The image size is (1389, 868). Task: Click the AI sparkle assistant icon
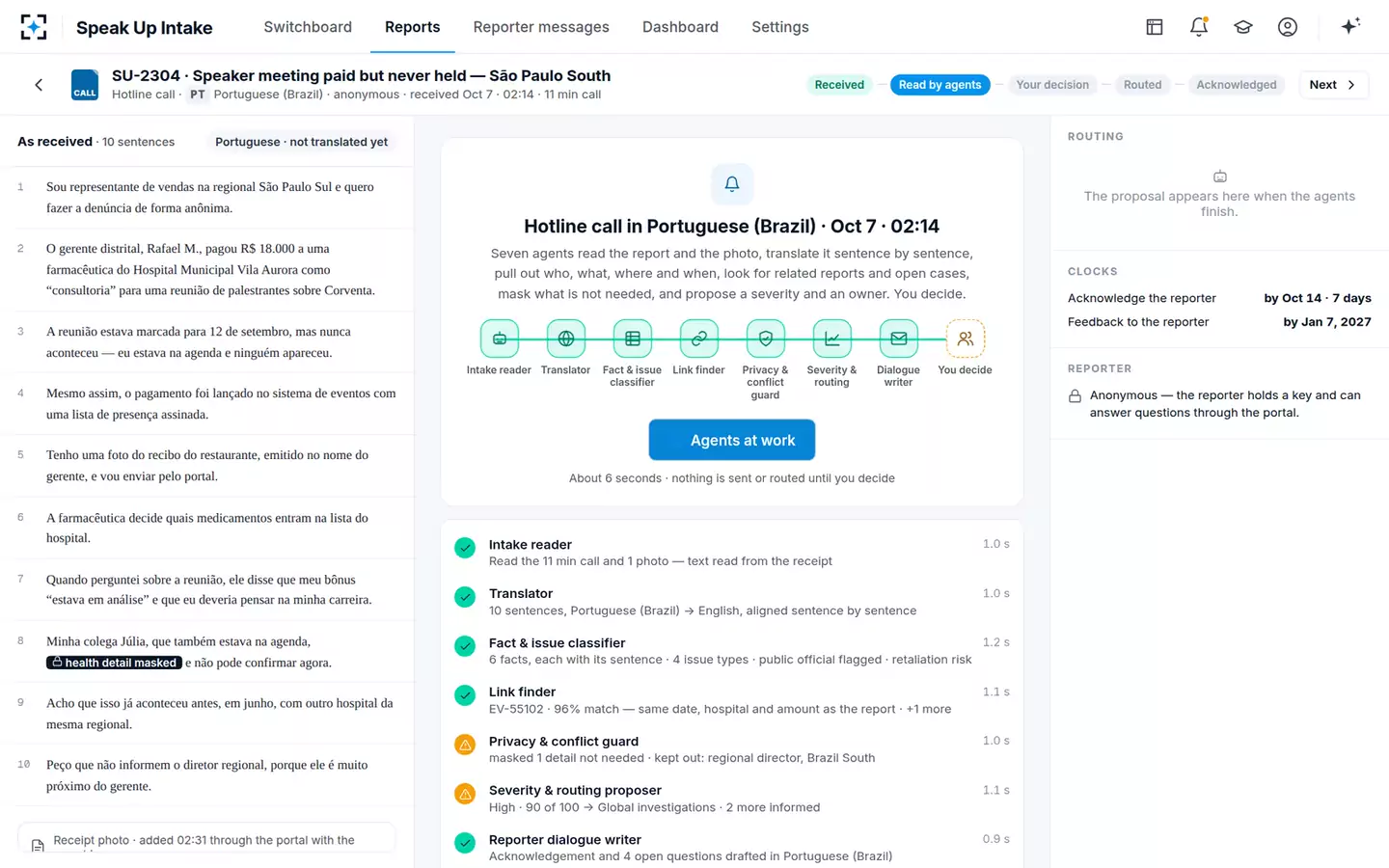pos(1350,26)
